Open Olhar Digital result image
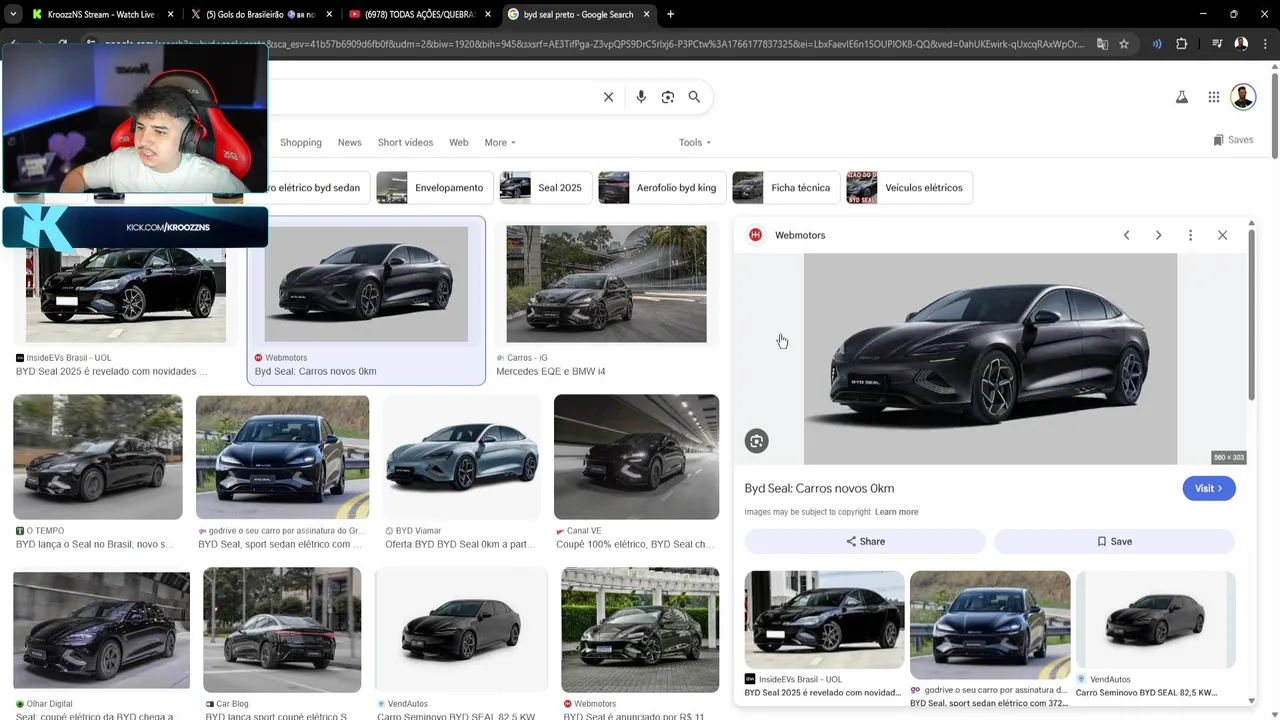 coord(101,630)
